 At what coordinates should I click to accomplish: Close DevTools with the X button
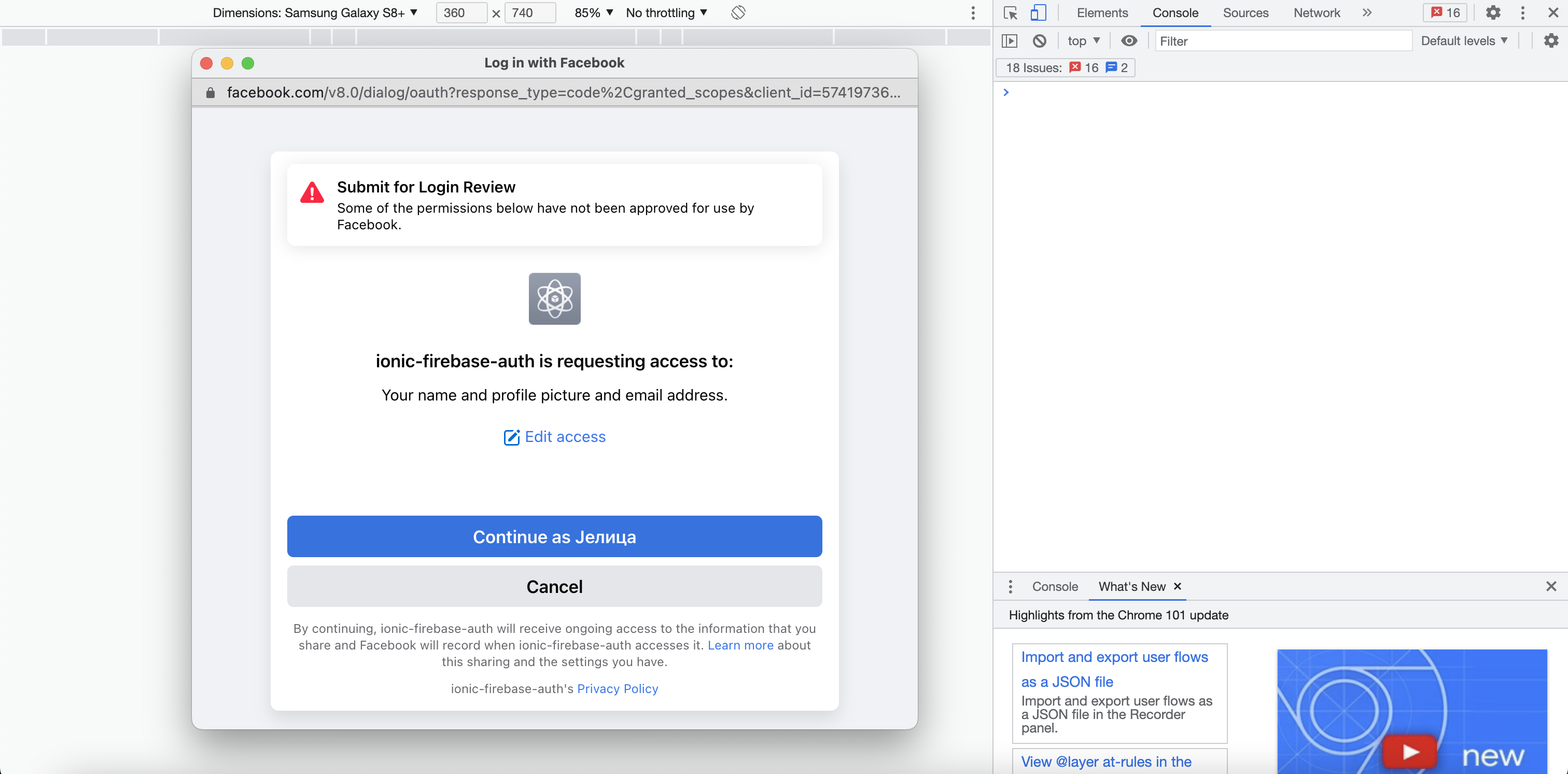pyautogui.click(x=1553, y=13)
